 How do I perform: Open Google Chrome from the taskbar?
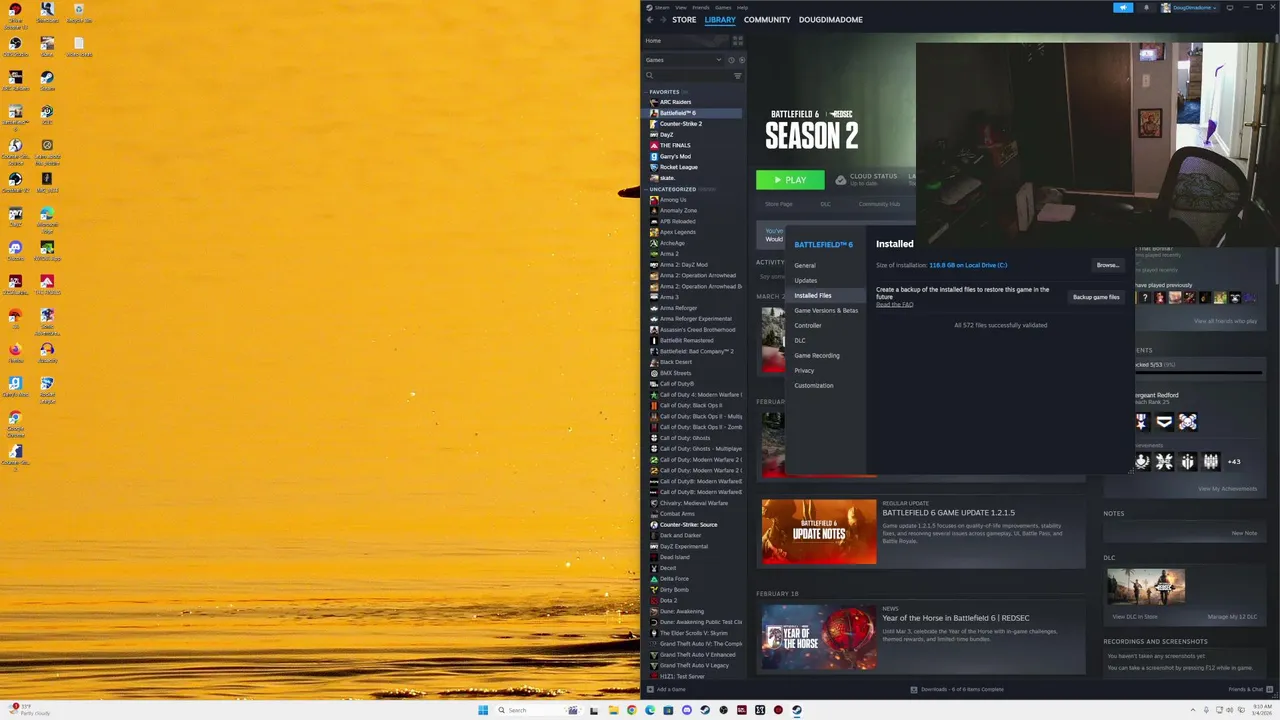pyautogui.click(x=632, y=710)
